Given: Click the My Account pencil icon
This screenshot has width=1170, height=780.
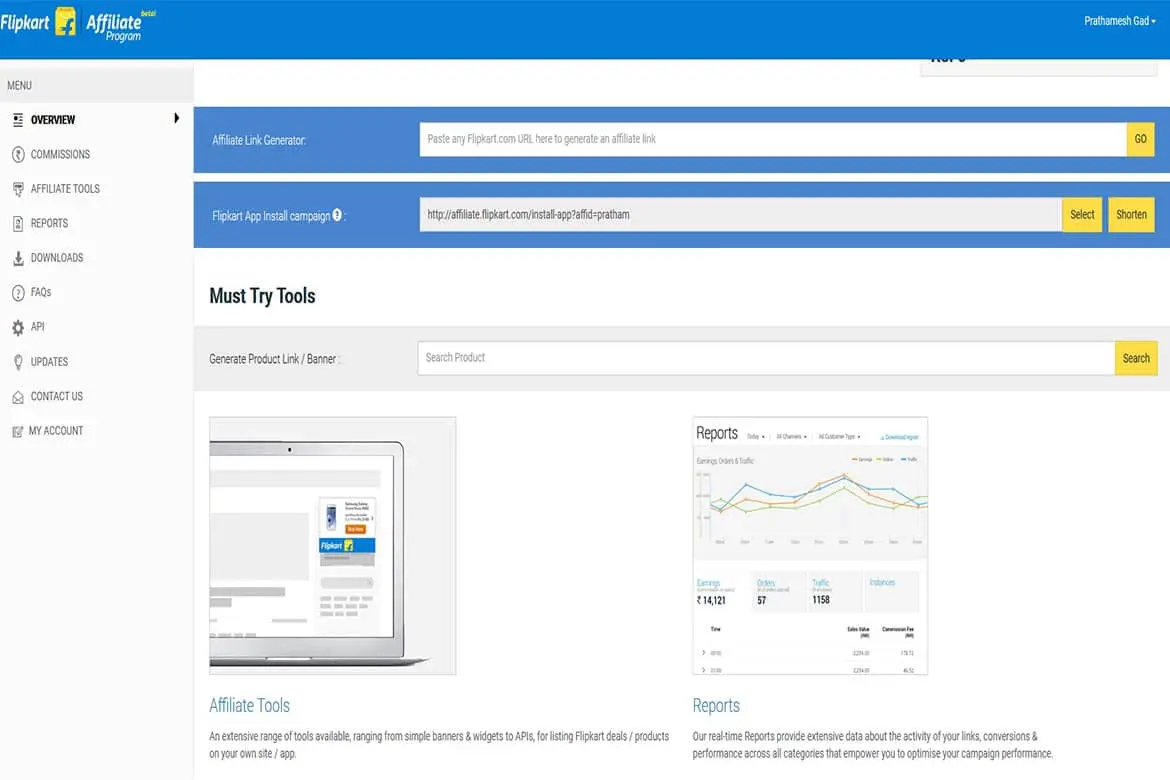Looking at the screenshot, I should (20, 430).
